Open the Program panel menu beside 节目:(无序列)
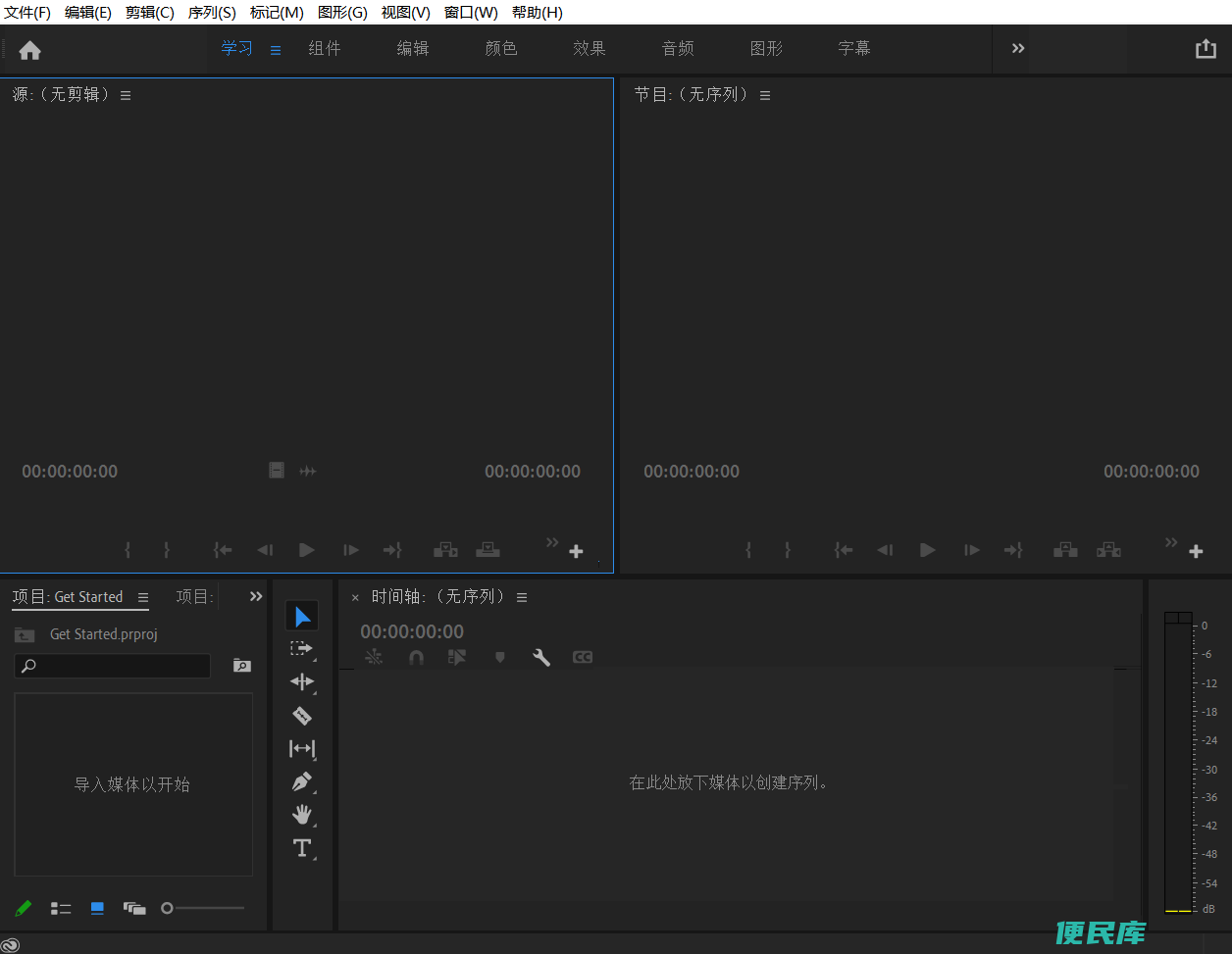 [x=765, y=96]
